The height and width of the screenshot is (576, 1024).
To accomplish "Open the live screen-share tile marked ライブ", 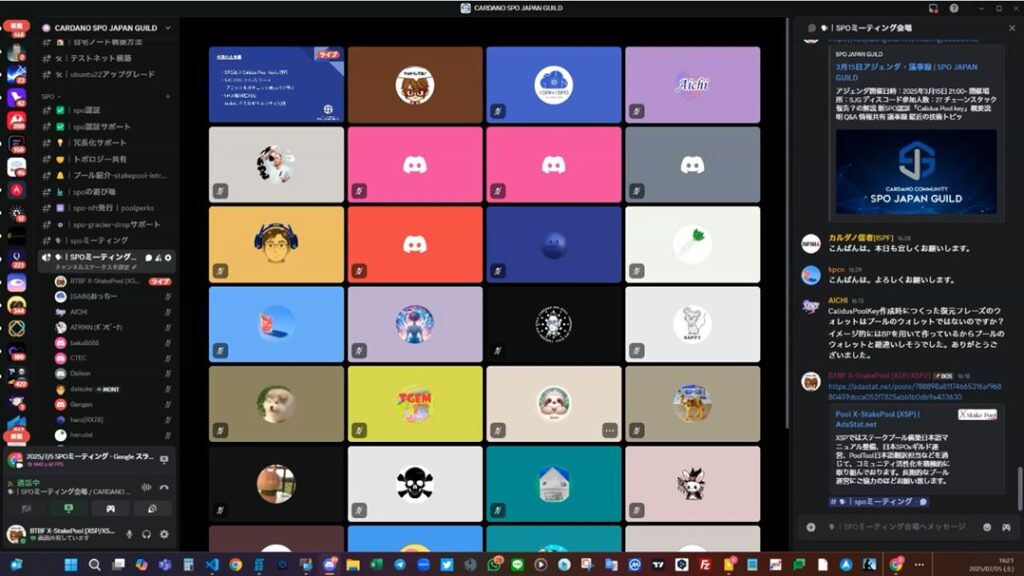I will (x=276, y=85).
